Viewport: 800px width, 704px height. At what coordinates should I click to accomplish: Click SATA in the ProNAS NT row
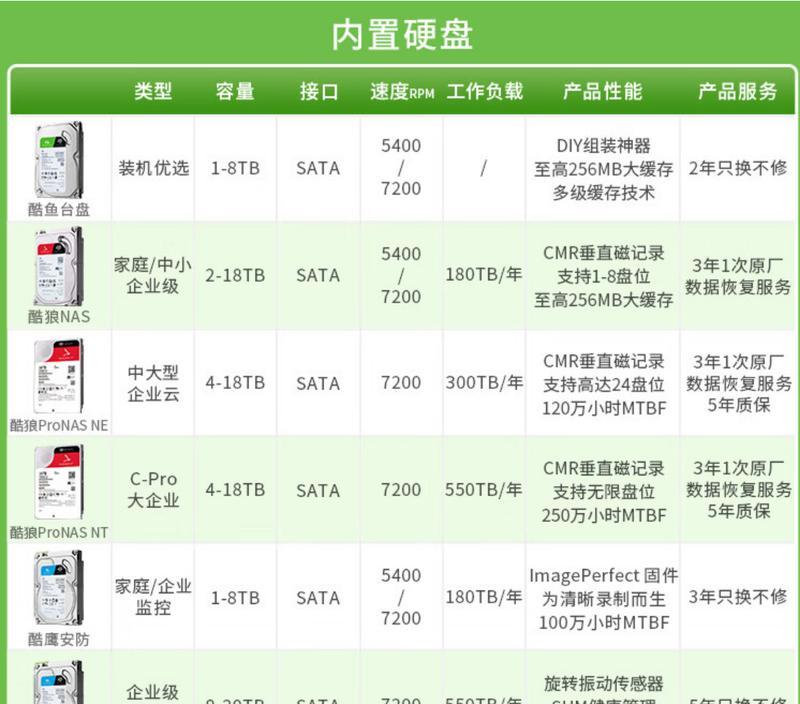[x=318, y=491]
